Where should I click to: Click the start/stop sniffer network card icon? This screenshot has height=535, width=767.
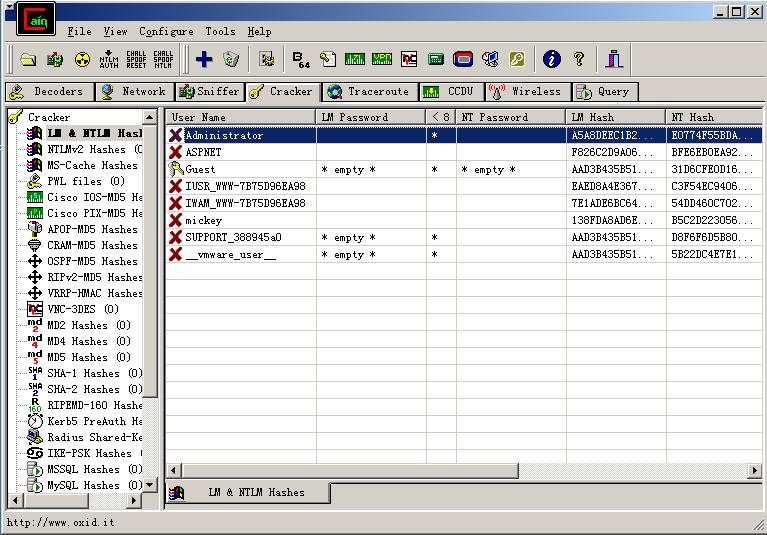[55, 60]
